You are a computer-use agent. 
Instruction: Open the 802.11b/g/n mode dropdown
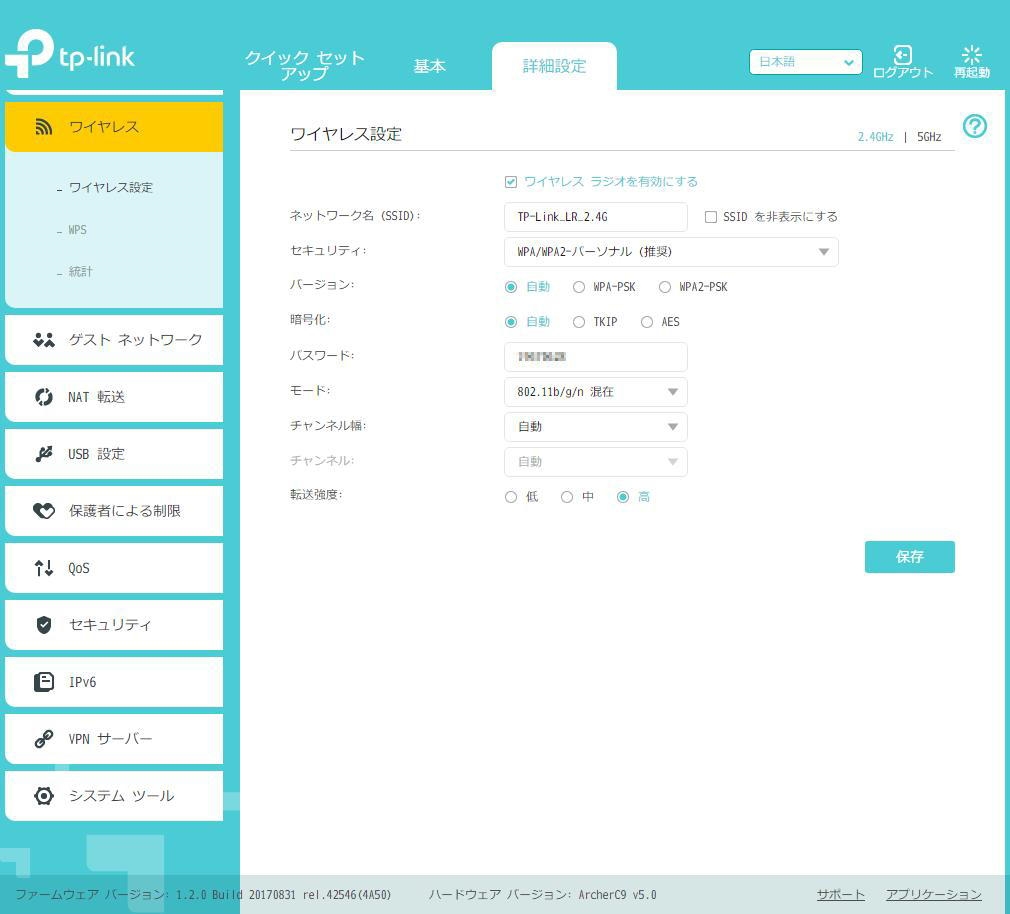[596, 392]
